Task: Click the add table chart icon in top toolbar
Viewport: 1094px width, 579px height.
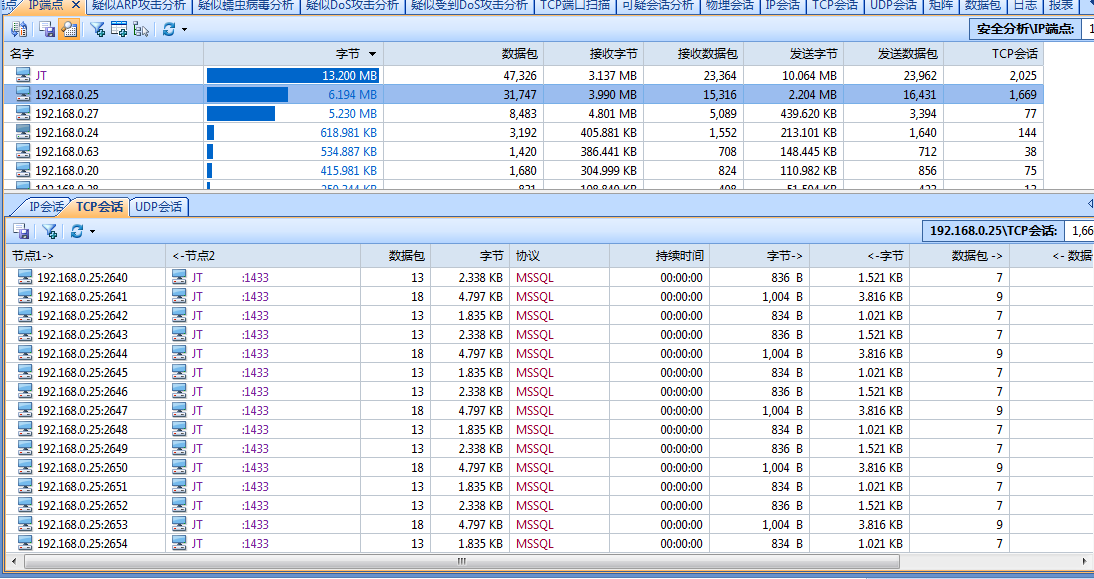Action: (119, 29)
